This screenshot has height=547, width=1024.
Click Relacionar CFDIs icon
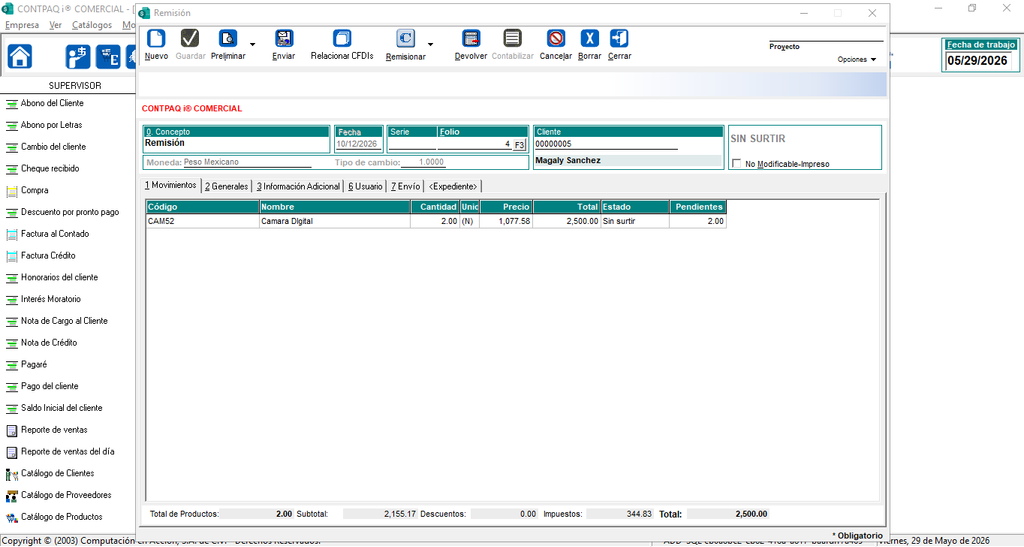(x=342, y=39)
